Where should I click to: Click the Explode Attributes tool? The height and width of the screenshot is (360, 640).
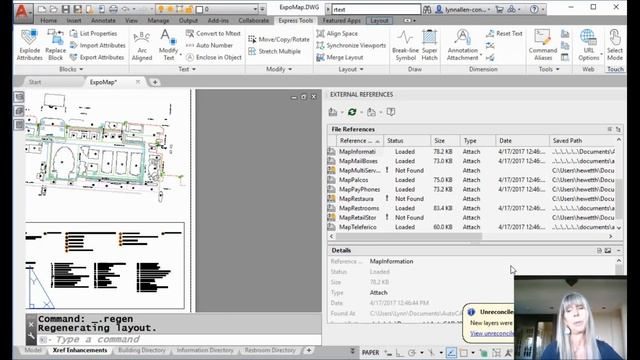(x=29, y=45)
